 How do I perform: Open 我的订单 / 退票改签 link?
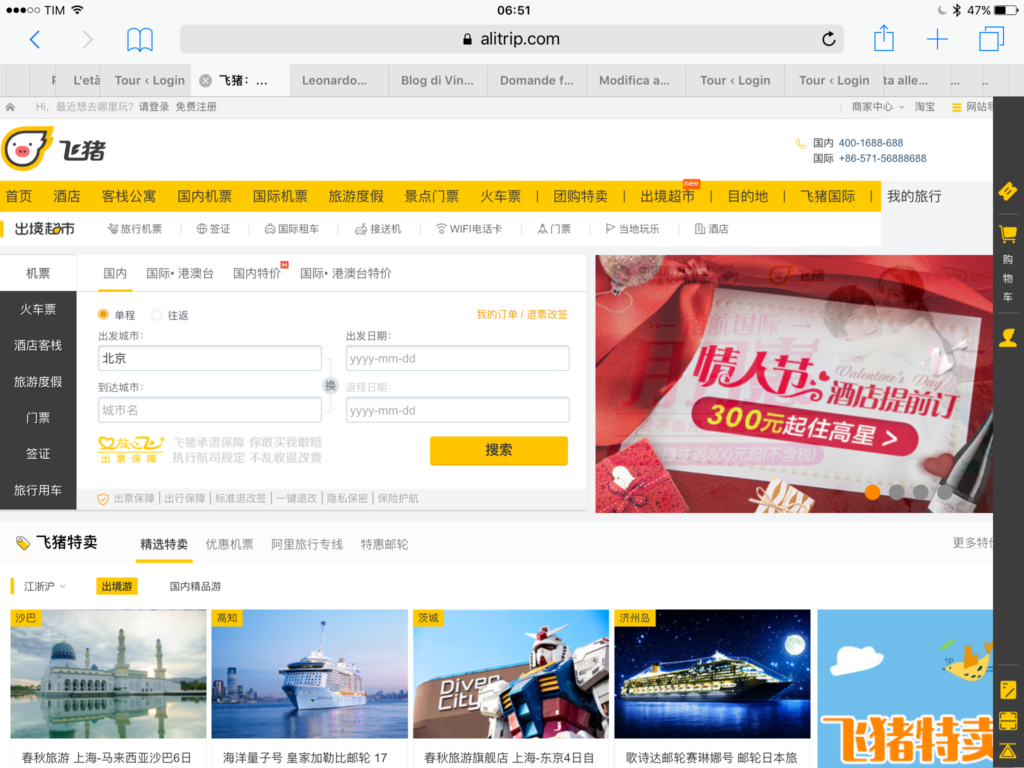522,315
